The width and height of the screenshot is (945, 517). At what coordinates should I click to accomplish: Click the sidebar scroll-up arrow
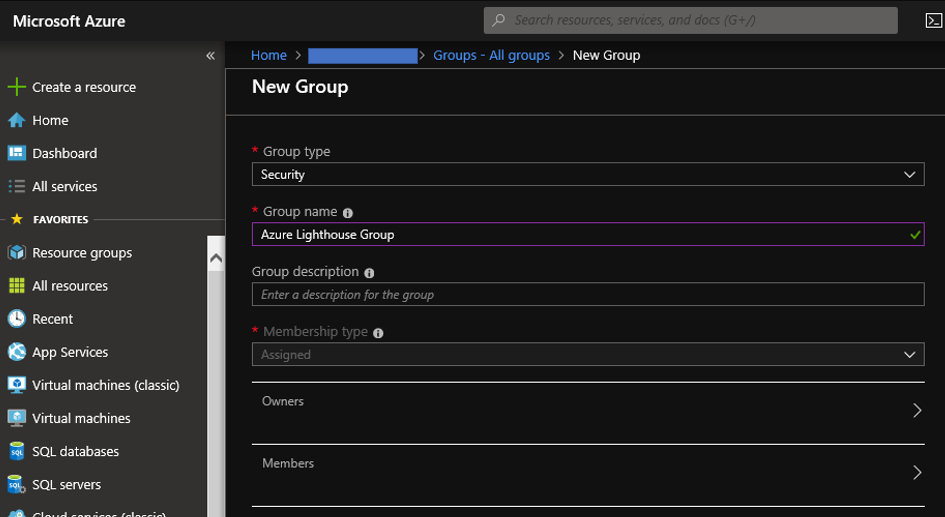coord(216,258)
